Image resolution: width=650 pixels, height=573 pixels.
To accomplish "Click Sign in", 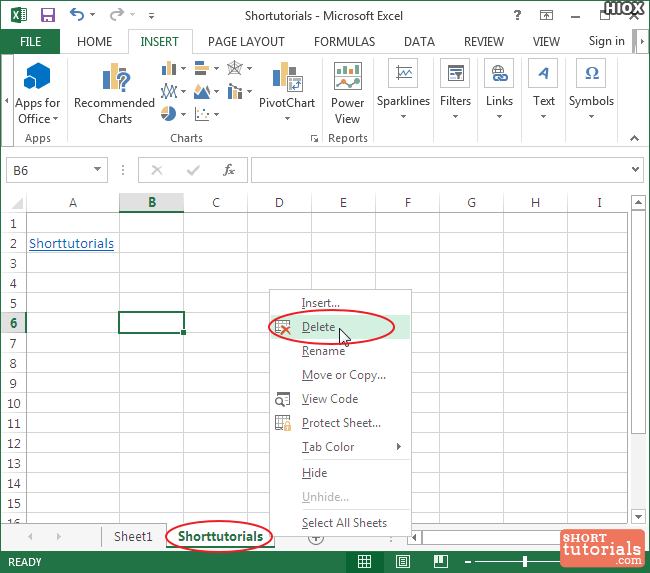I will pyautogui.click(x=606, y=41).
